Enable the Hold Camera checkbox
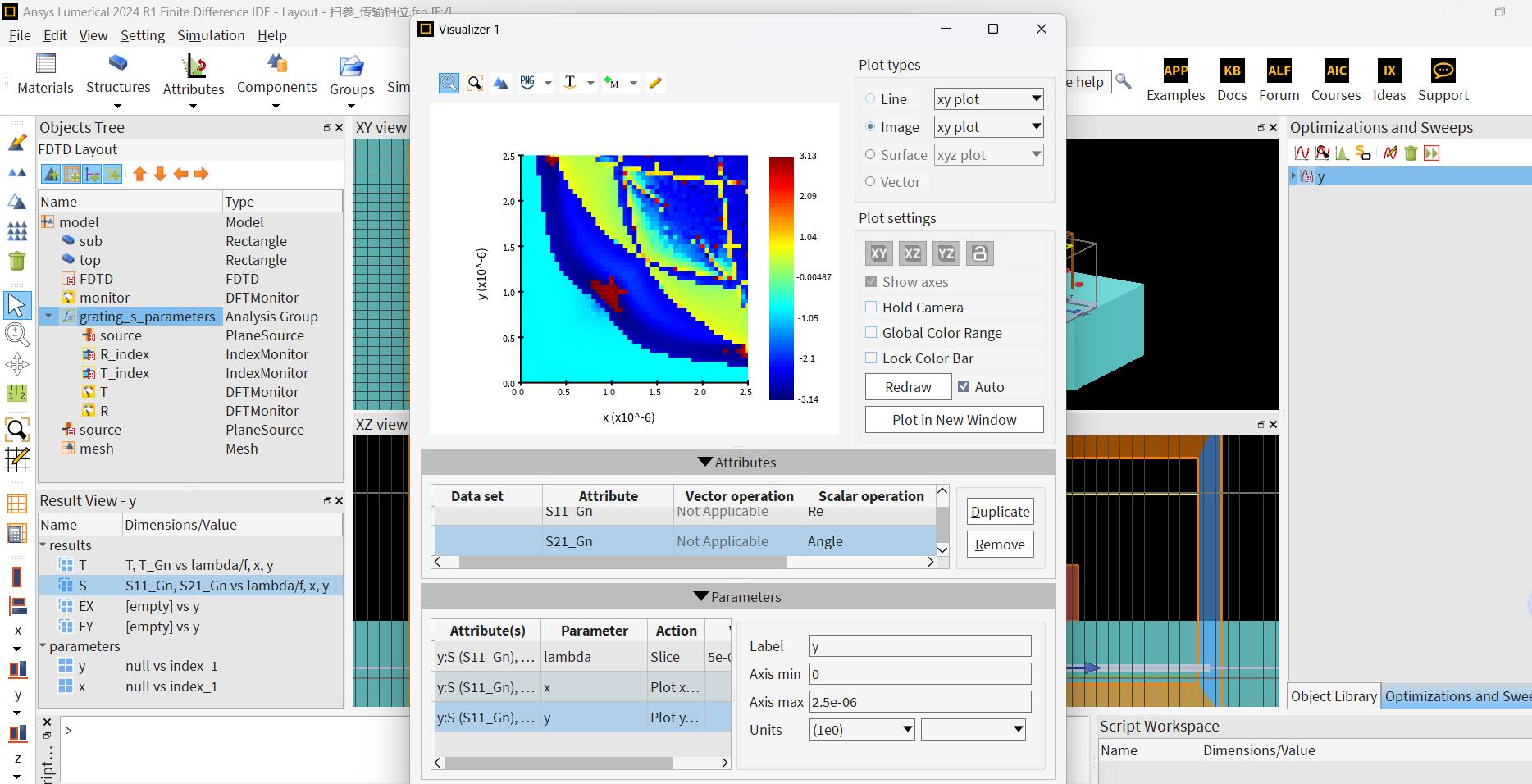This screenshot has width=1532, height=784. click(x=871, y=308)
